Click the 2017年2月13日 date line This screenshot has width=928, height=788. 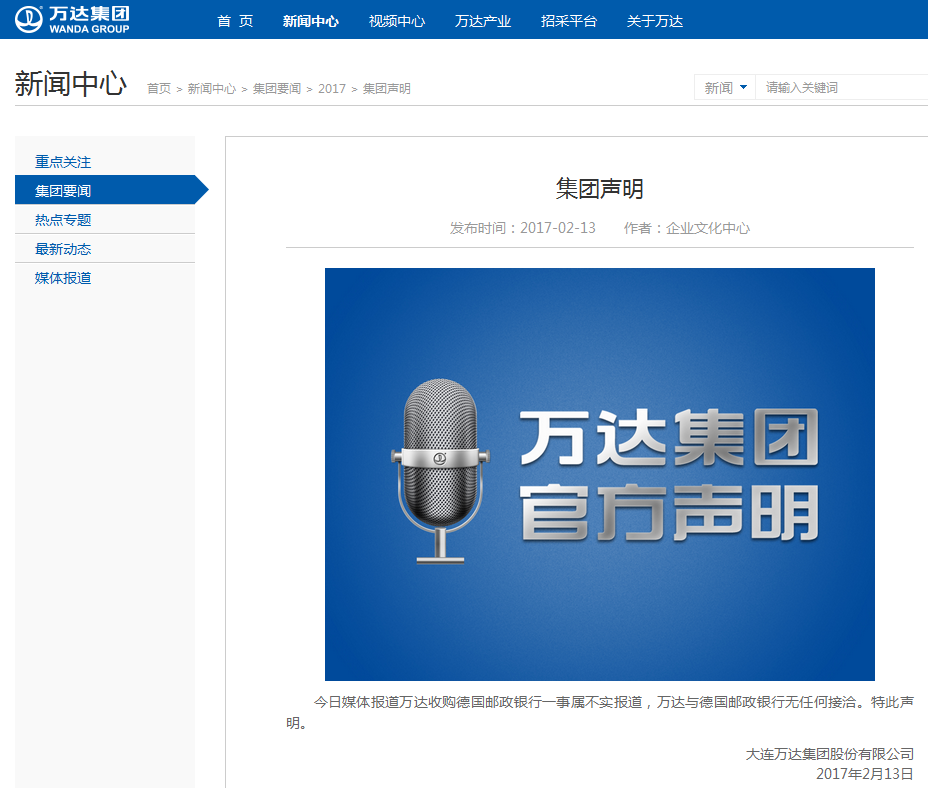click(865, 773)
